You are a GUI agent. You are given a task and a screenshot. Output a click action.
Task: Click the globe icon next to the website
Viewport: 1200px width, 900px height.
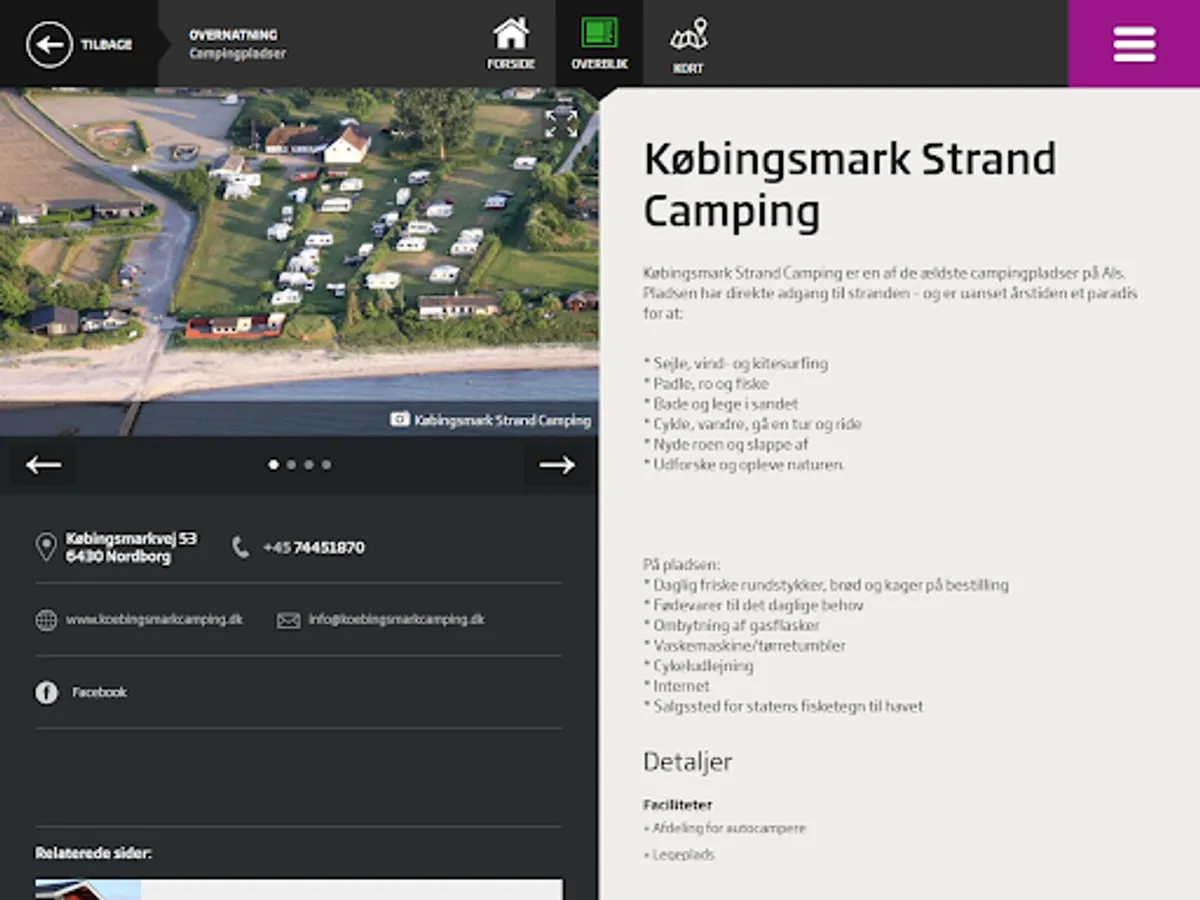[x=45, y=619]
